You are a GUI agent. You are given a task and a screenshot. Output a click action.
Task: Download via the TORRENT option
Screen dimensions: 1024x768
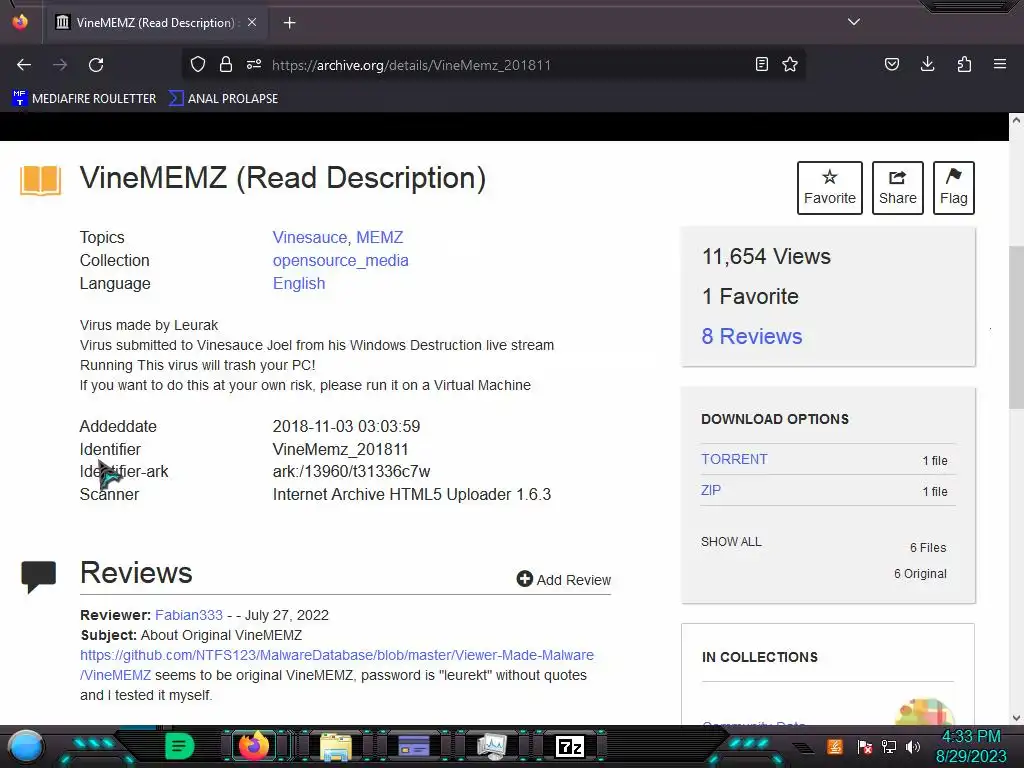pyautogui.click(x=734, y=459)
